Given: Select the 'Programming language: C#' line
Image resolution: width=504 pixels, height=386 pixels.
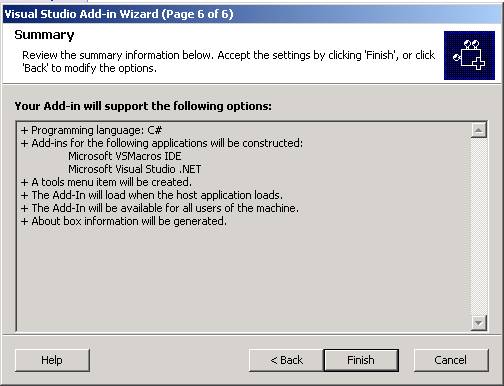Looking at the screenshot, I should [x=91, y=130].
